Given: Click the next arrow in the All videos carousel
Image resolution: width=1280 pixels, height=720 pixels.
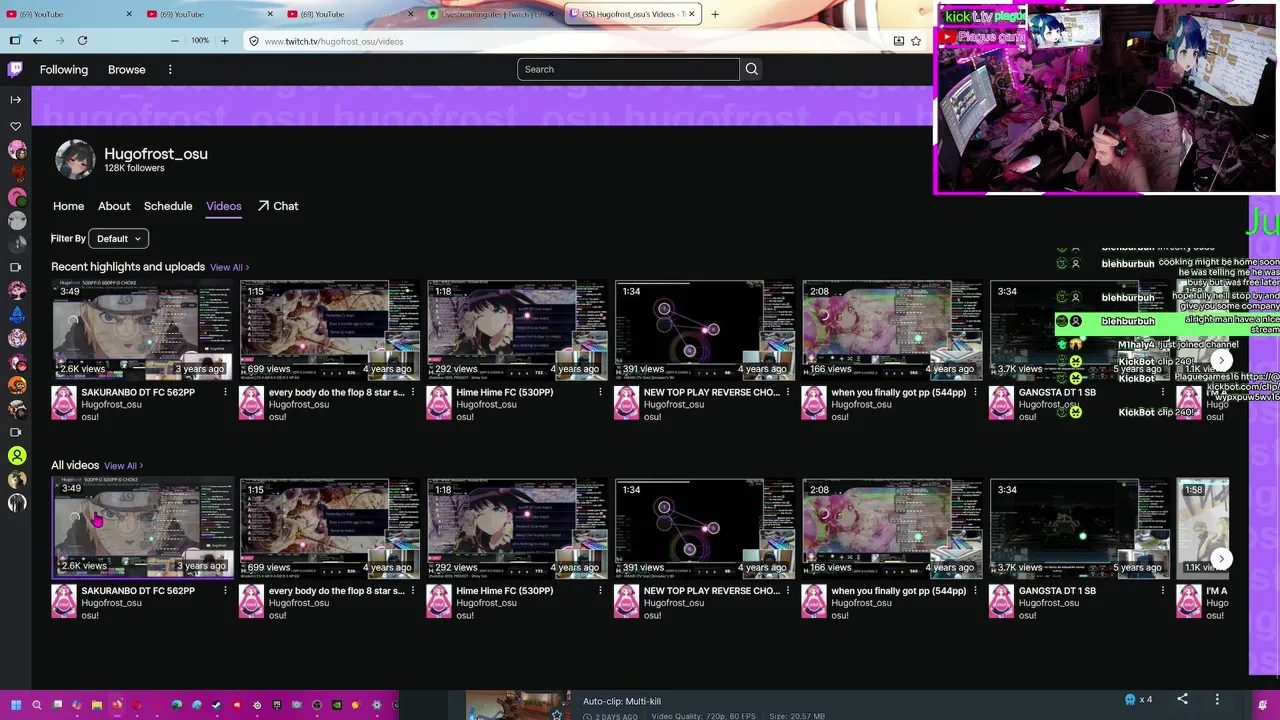Looking at the screenshot, I should tap(1221, 559).
